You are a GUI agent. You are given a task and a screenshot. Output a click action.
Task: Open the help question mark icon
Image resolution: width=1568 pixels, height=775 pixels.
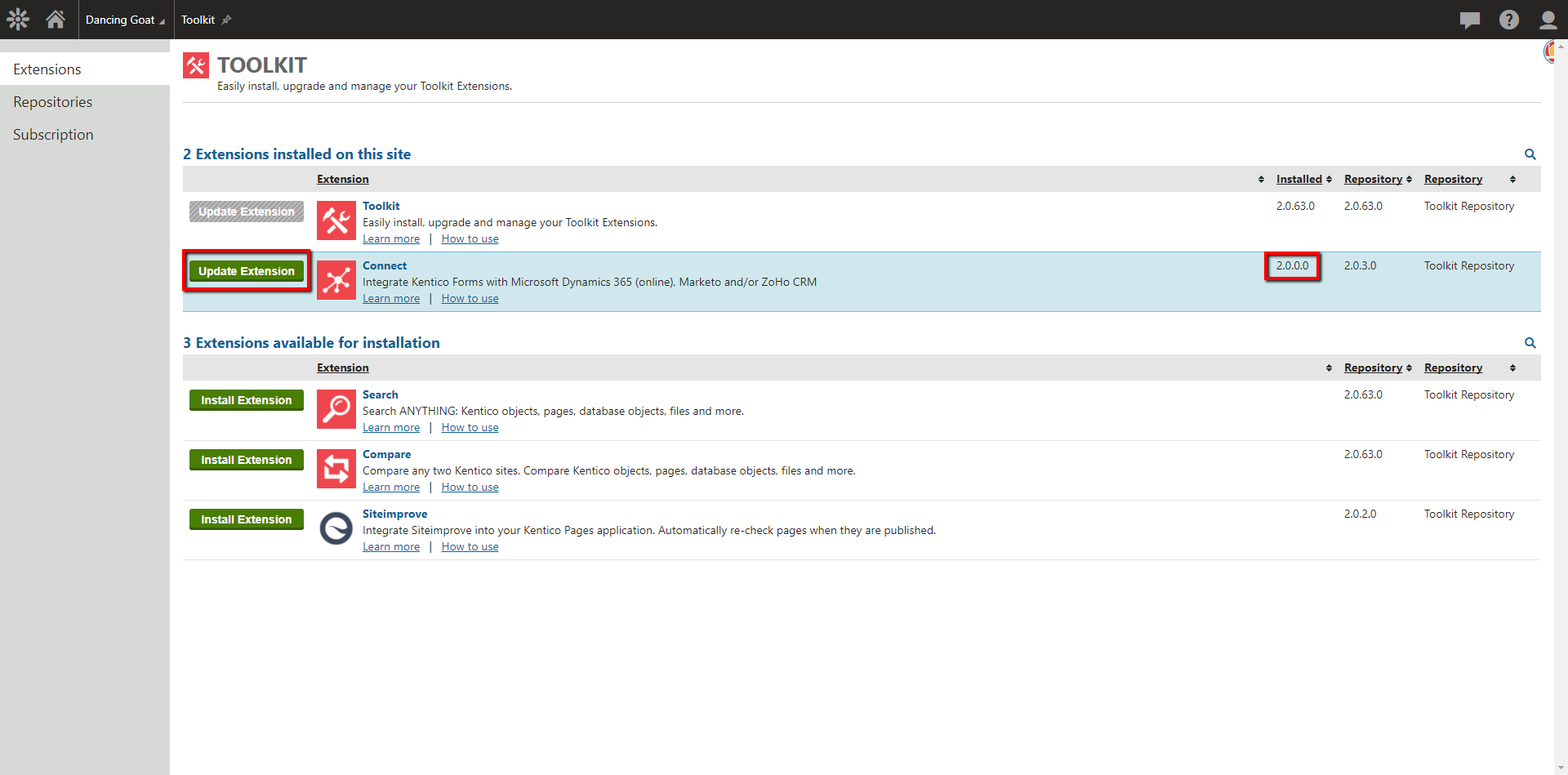[1509, 20]
